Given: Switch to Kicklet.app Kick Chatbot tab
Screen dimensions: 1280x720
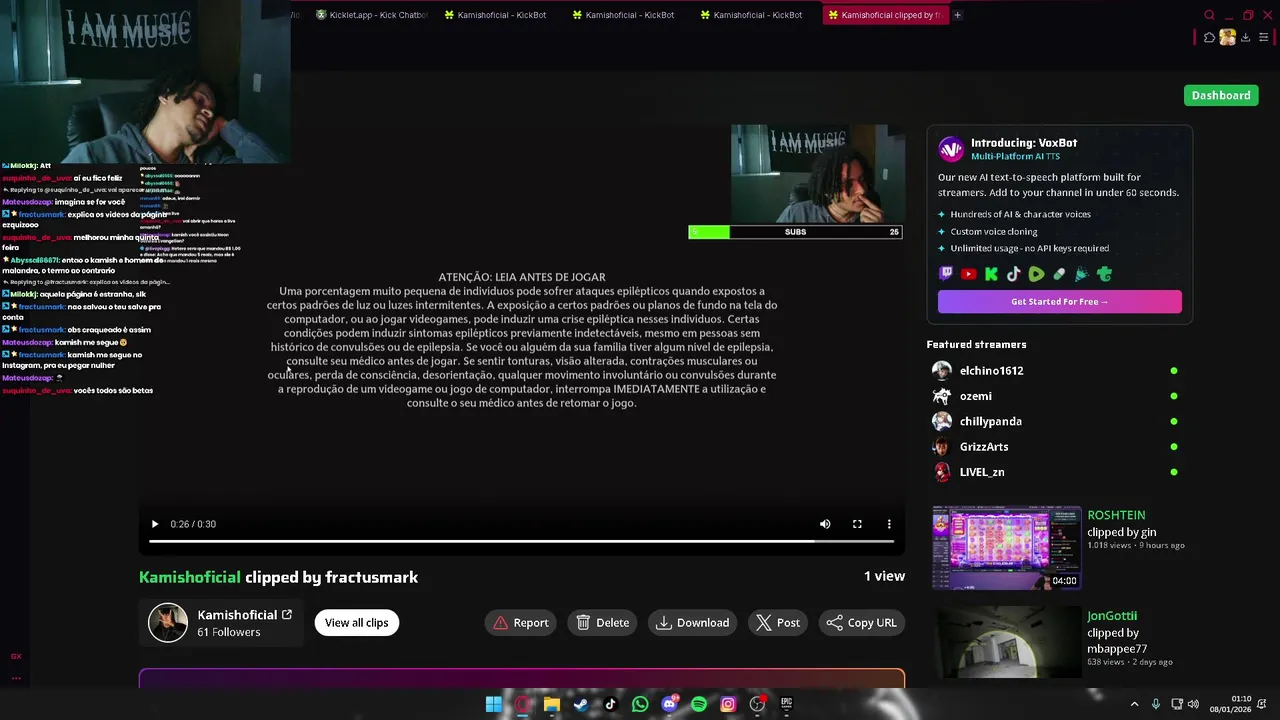Looking at the screenshot, I should (x=371, y=15).
